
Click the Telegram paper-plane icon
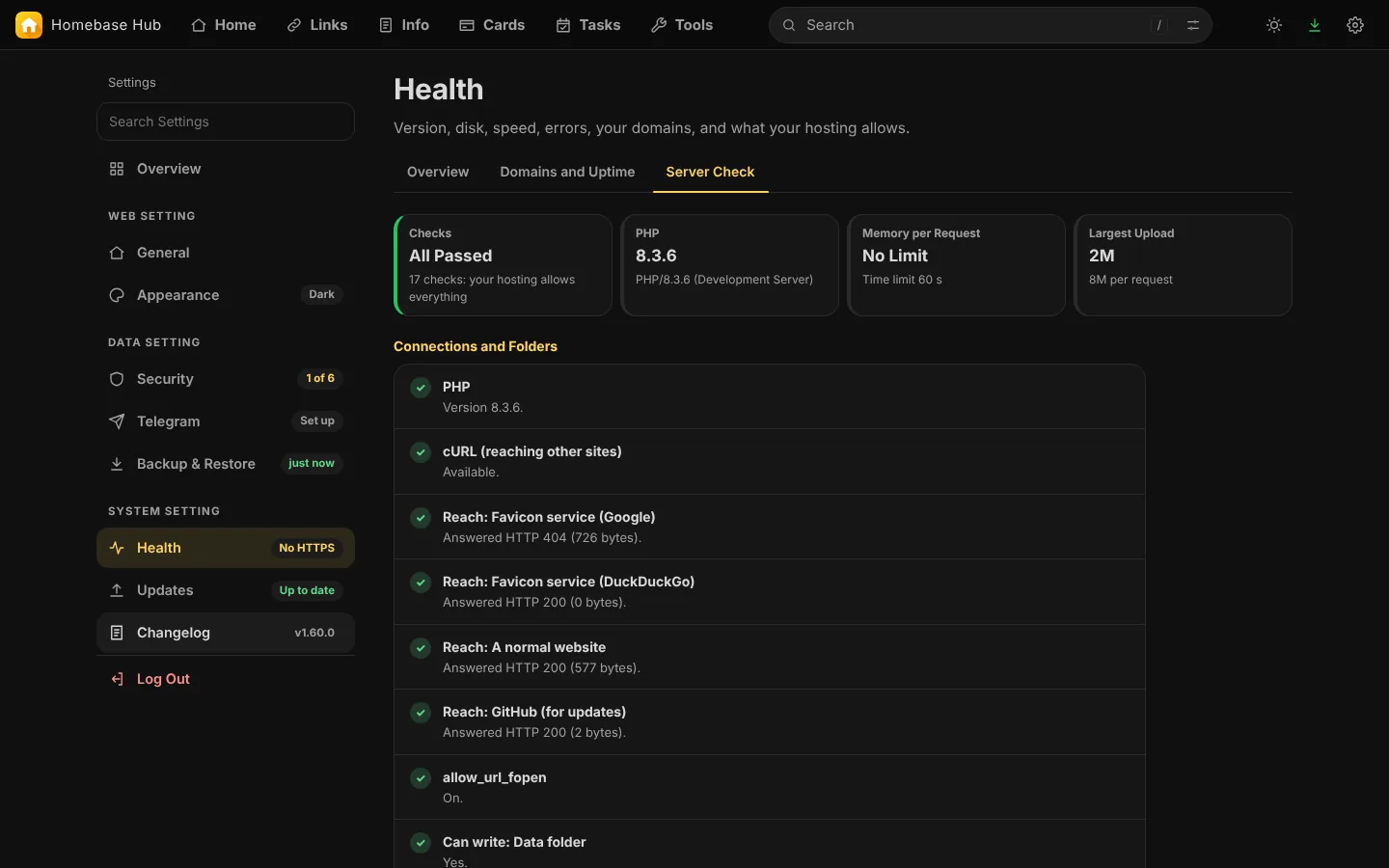(117, 421)
